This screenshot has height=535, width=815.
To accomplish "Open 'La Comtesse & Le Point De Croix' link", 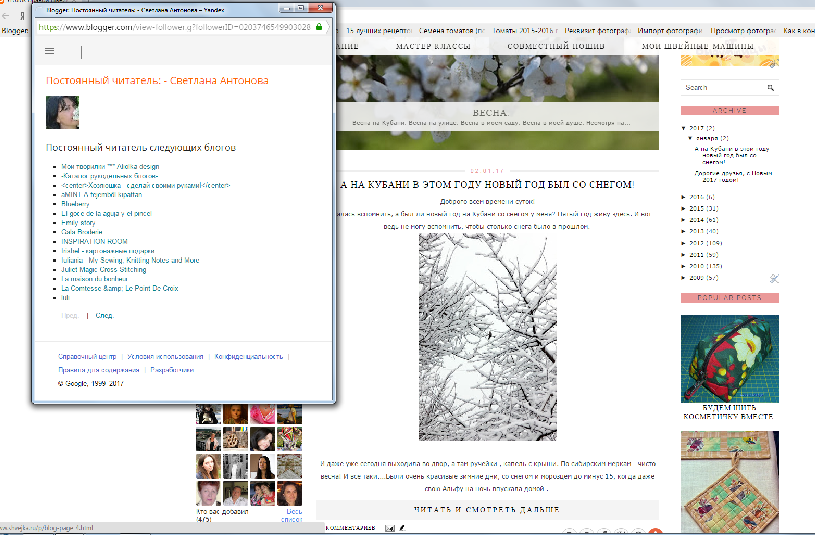I will pyautogui.click(x=120, y=288).
